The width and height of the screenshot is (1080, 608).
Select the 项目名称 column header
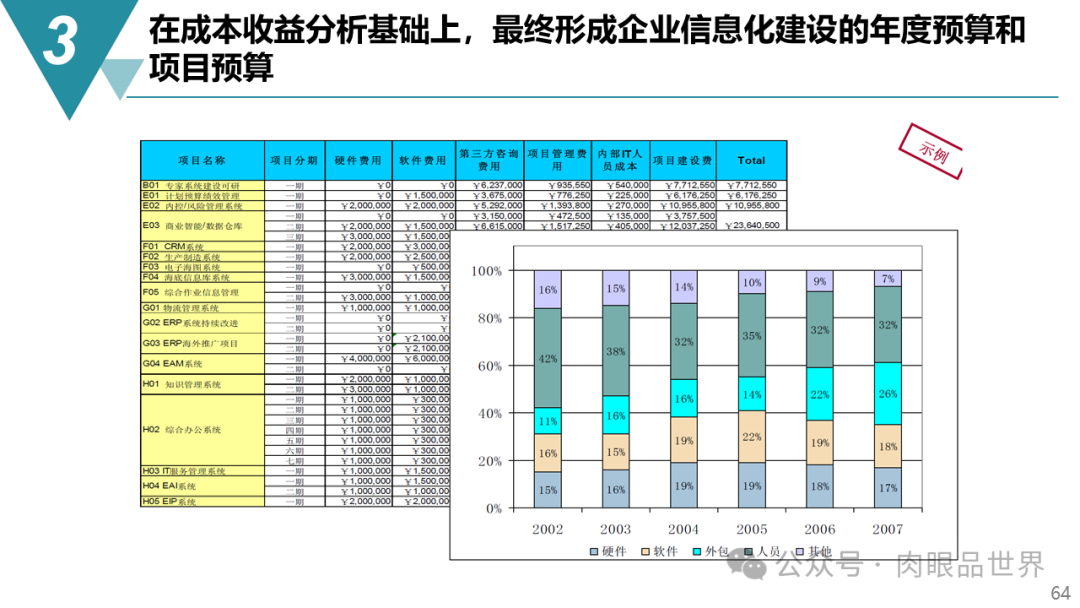(x=202, y=160)
